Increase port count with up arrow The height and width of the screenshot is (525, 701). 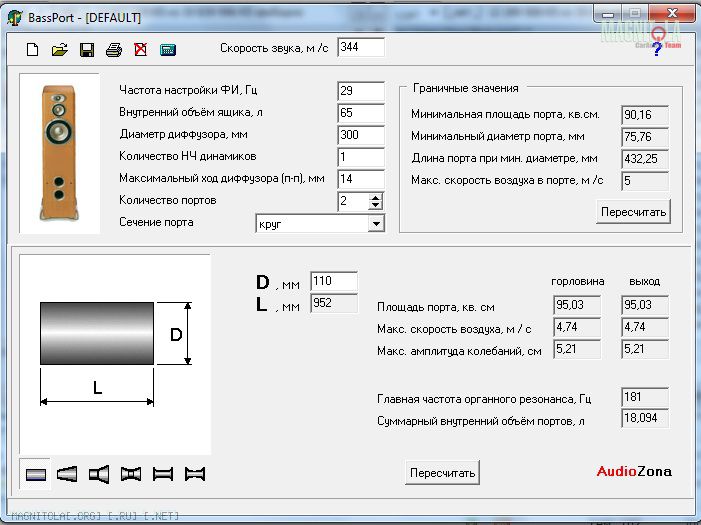376,196
